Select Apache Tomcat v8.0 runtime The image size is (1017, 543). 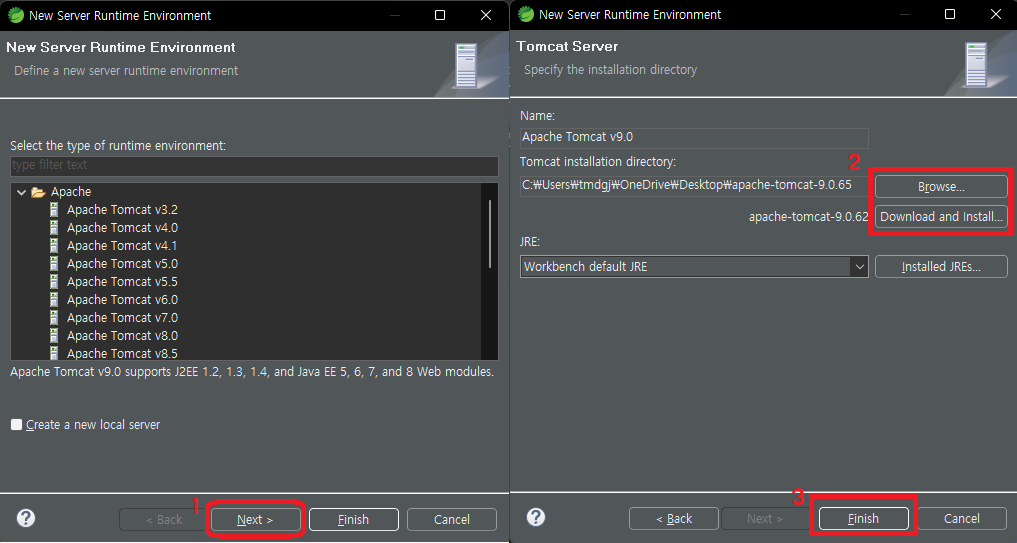coord(122,335)
